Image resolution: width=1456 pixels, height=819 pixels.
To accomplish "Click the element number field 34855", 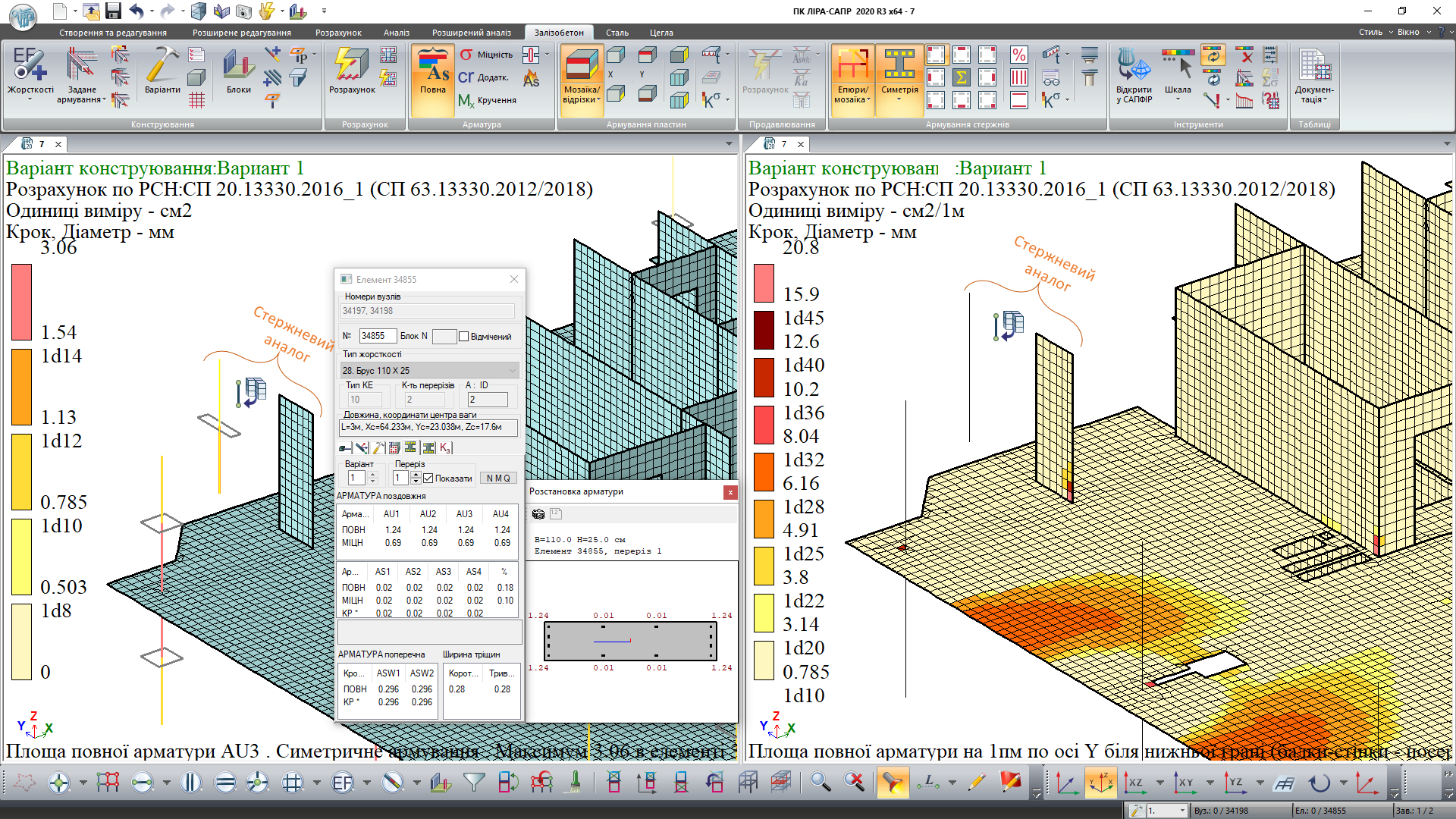I will pyautogui.click(x=377, y=336).
